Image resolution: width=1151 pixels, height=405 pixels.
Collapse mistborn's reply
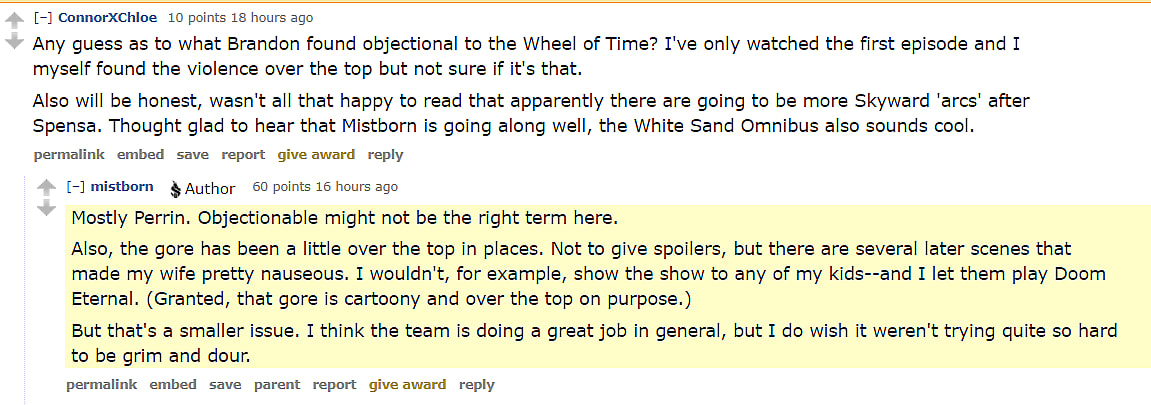[76, 187]
